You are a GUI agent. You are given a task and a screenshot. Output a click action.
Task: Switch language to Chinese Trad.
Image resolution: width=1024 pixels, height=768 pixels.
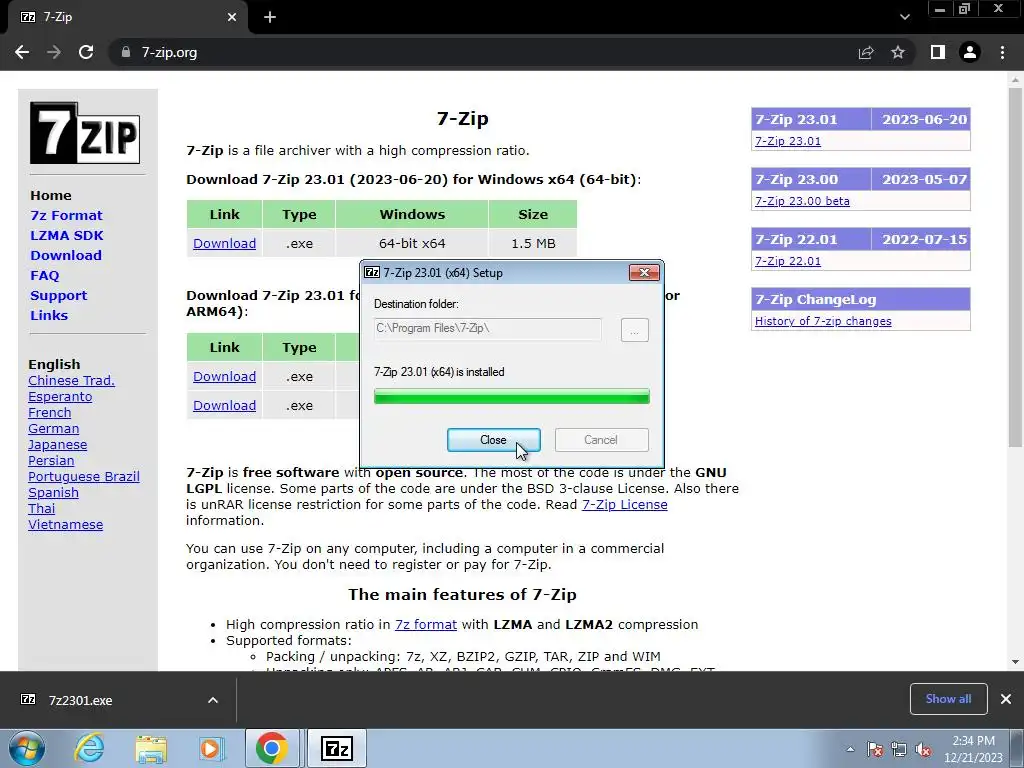click(x=71, y=381)
